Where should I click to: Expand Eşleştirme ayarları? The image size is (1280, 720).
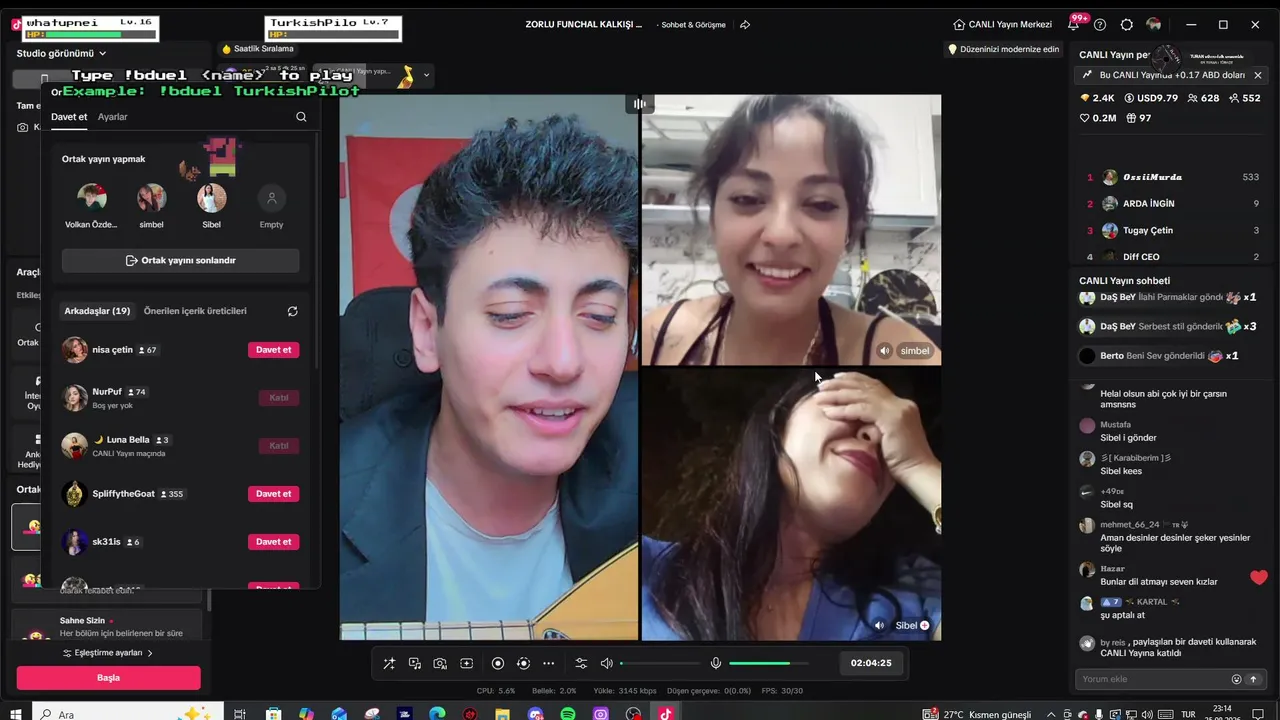[108, 653]
